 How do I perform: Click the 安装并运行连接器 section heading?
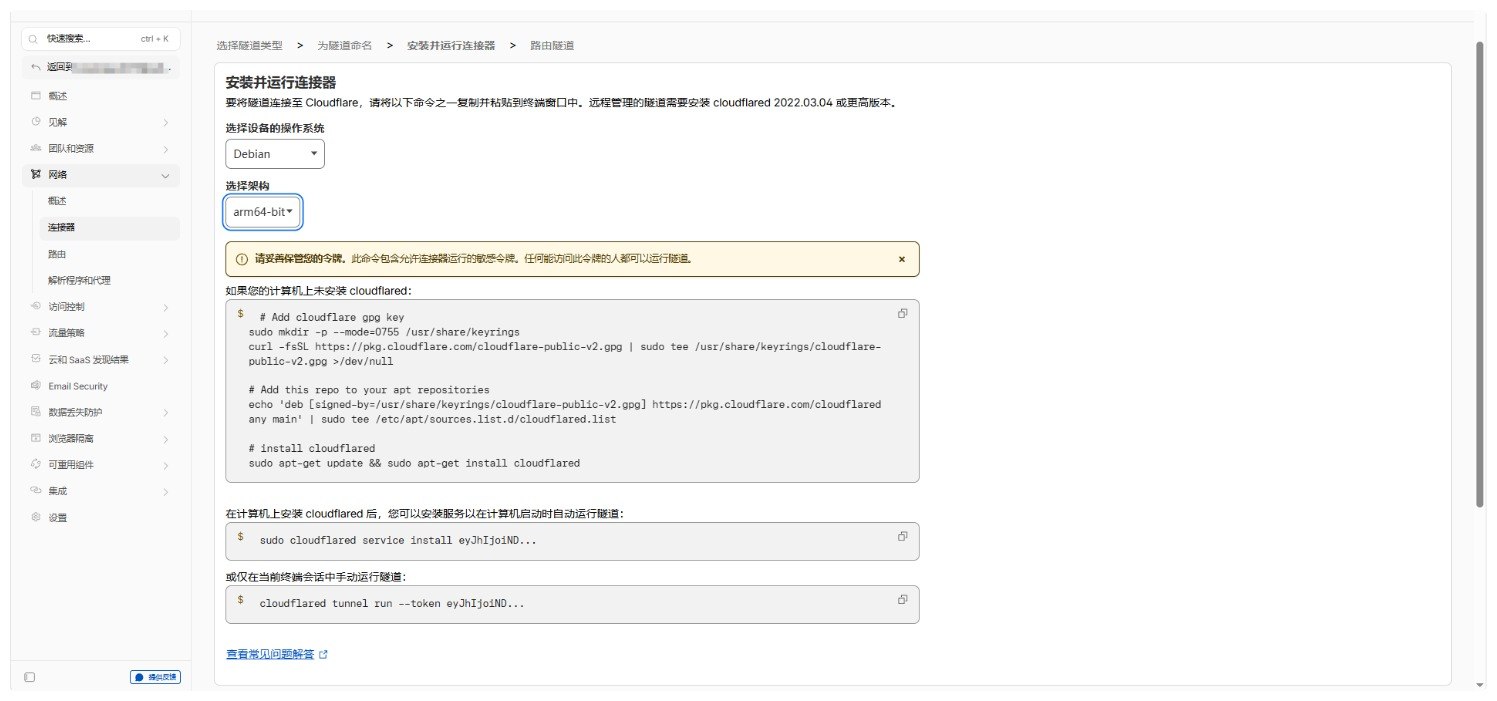[x=281, y=82]
